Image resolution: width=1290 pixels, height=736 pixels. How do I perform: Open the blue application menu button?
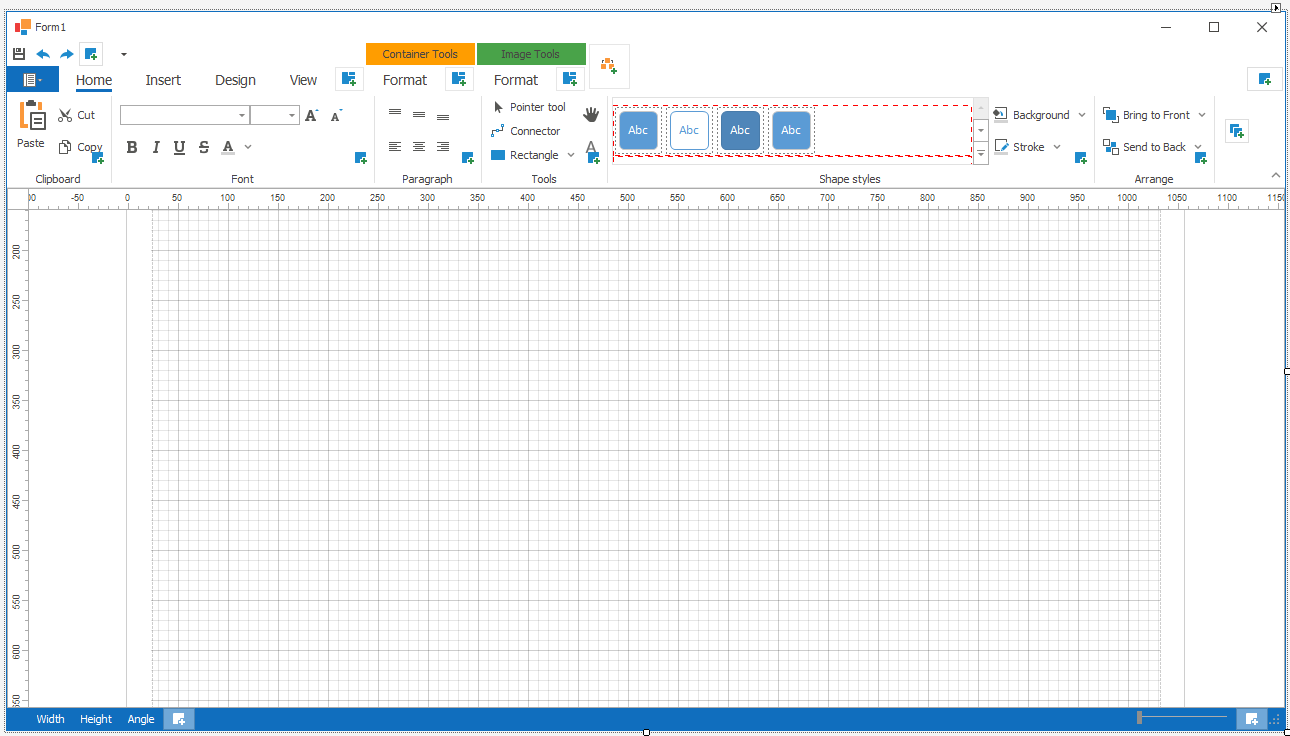tap(33, 80)
